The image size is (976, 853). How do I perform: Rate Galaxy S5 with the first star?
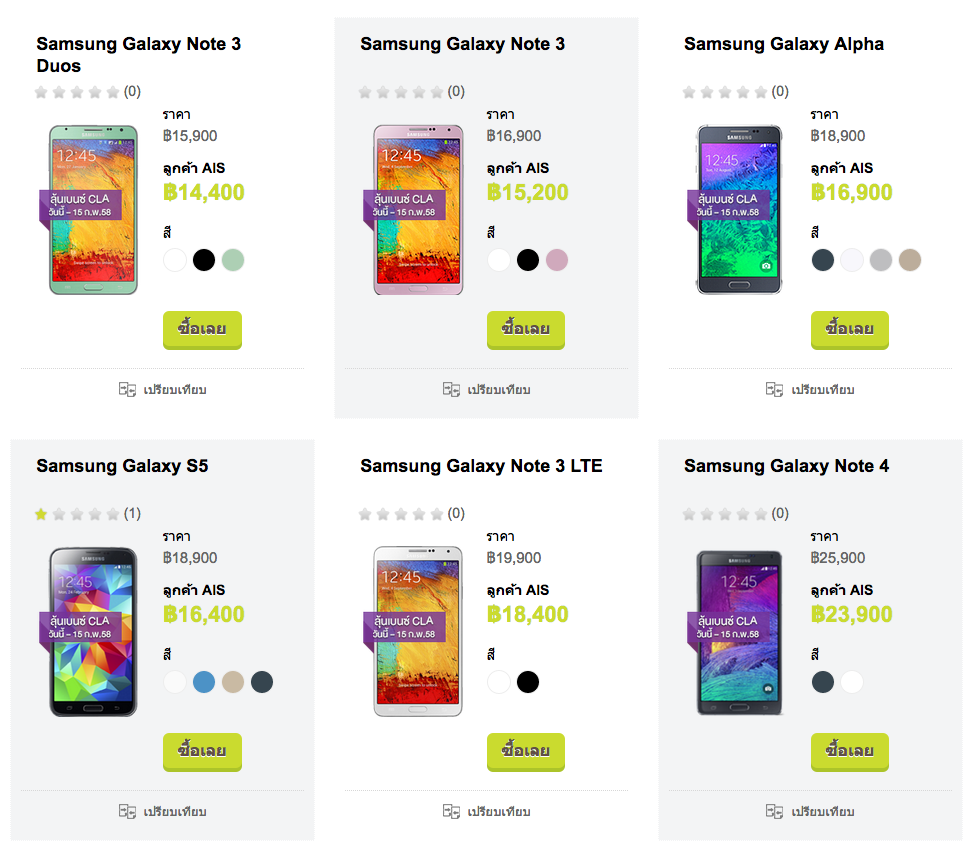[41, 514]
